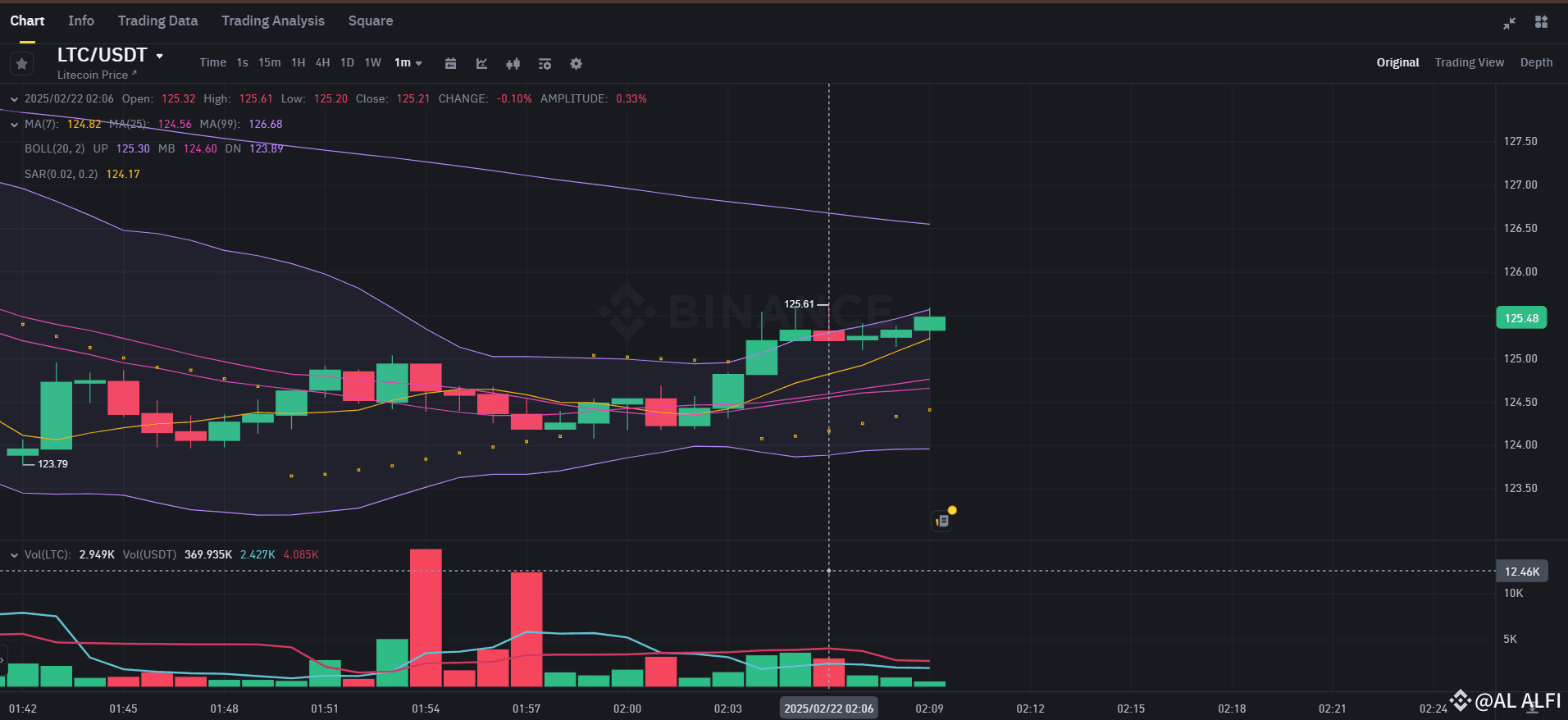This screenshot has width=1568, height=720.
Task: Expand the left side panel arrow
Action: point(3,658)
